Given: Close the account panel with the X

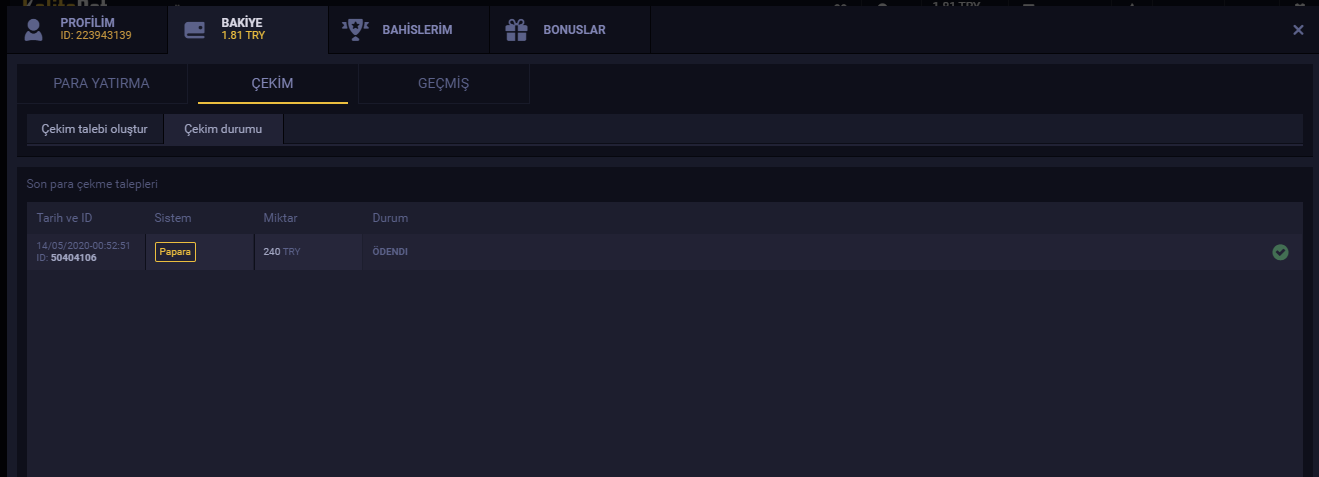Looking at the screenshot, I should click(x=1298, y=30).
